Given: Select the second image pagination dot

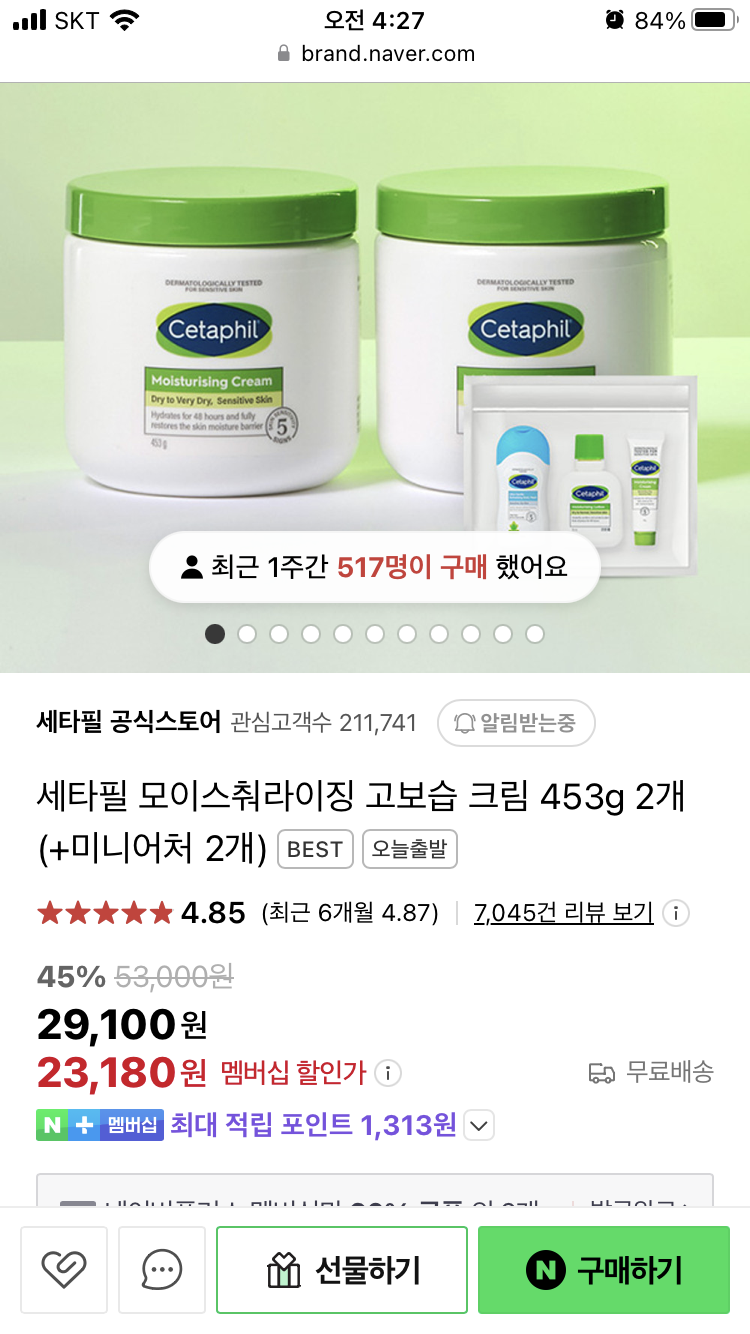Looking at the screenshot, I should point(247,634).
